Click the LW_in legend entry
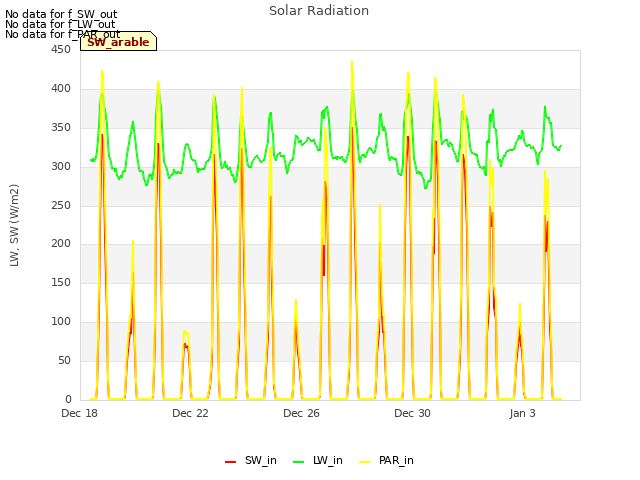This screenshot has width=640, height=480. coord(318,460)
